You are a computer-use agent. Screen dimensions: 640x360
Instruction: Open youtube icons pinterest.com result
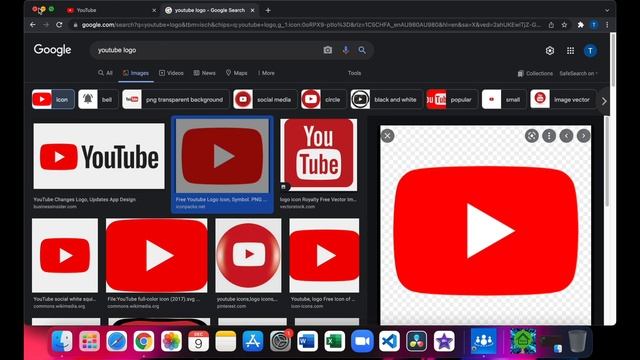pos(248,255)
